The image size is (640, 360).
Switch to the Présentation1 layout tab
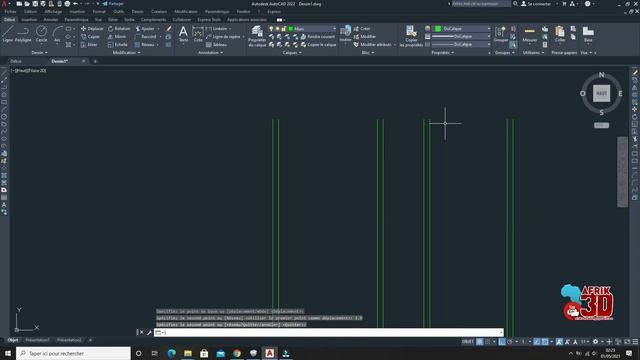pyautogui.click(x=37, y=340)
